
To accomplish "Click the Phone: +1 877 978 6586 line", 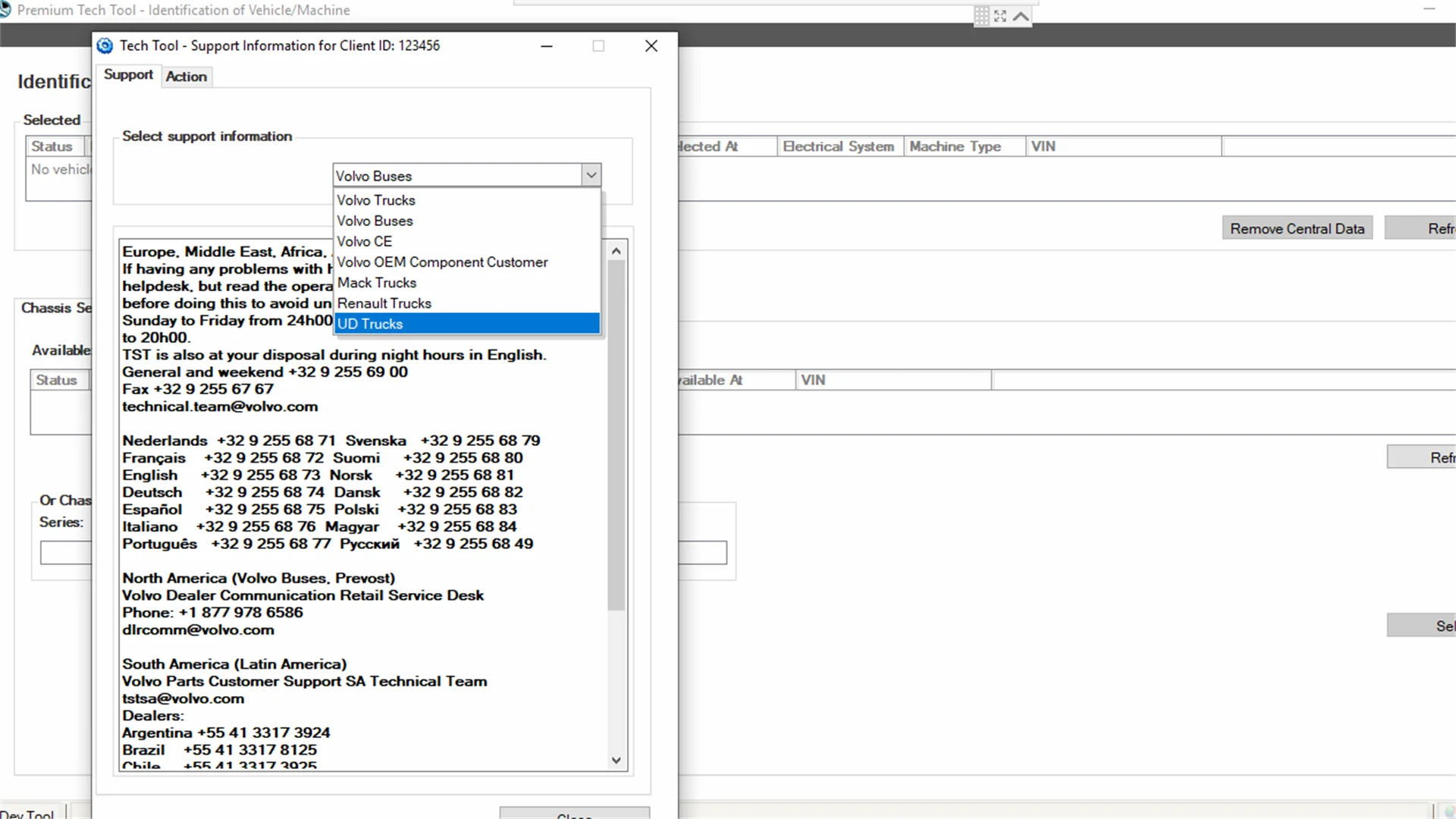I will coord(212,613).
